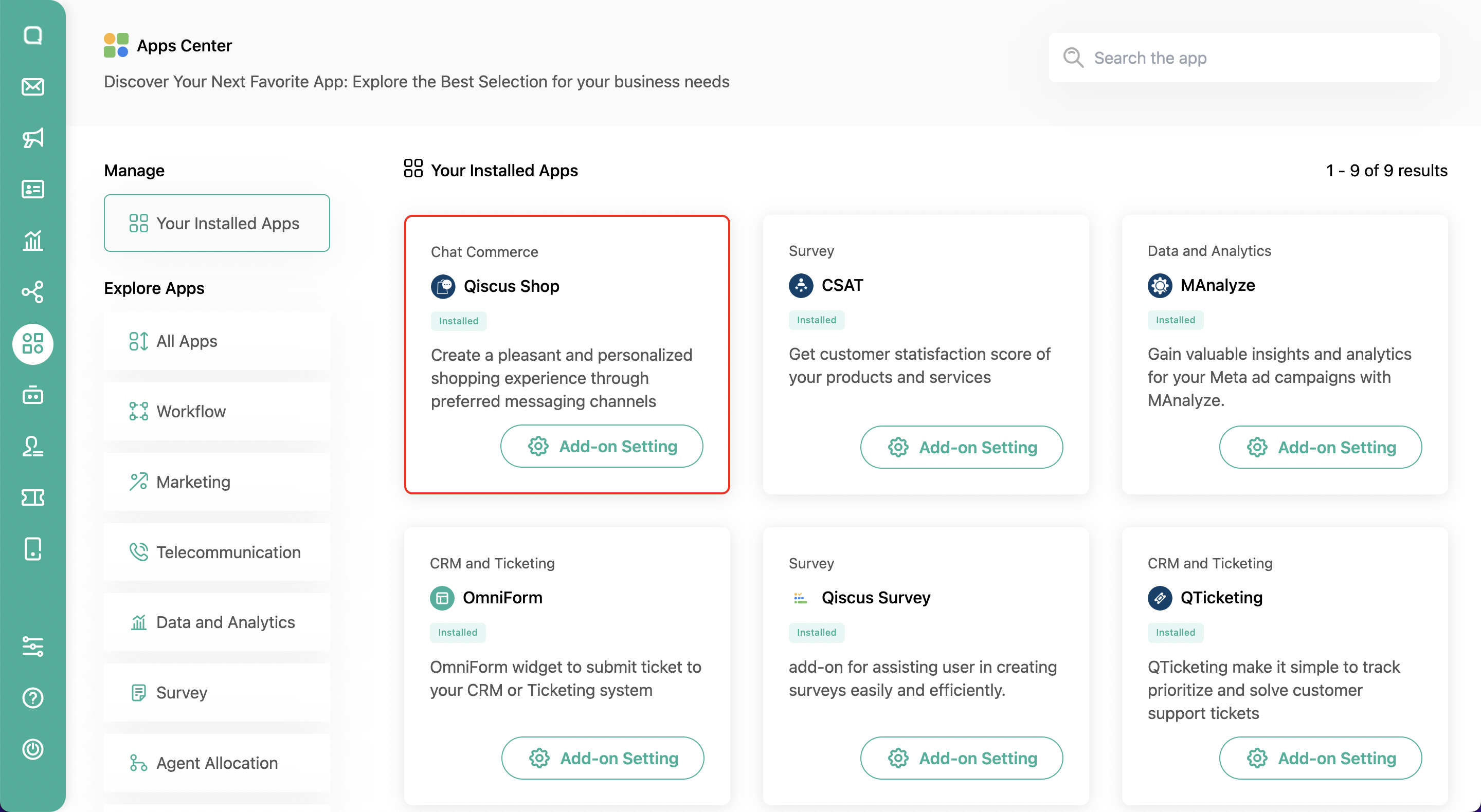The width and height of the screenshot is (1481, 812).
Task: Open Add-on Setting for CSAT
Action: coord(961,447)
